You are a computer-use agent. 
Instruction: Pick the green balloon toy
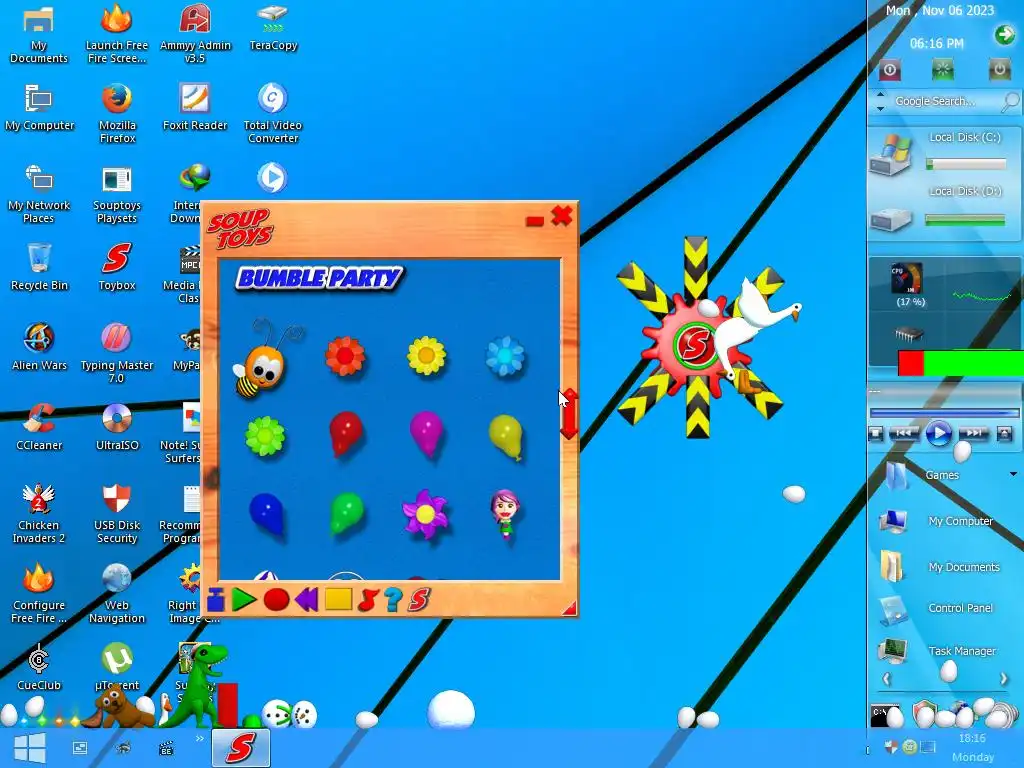pos(346,515)
